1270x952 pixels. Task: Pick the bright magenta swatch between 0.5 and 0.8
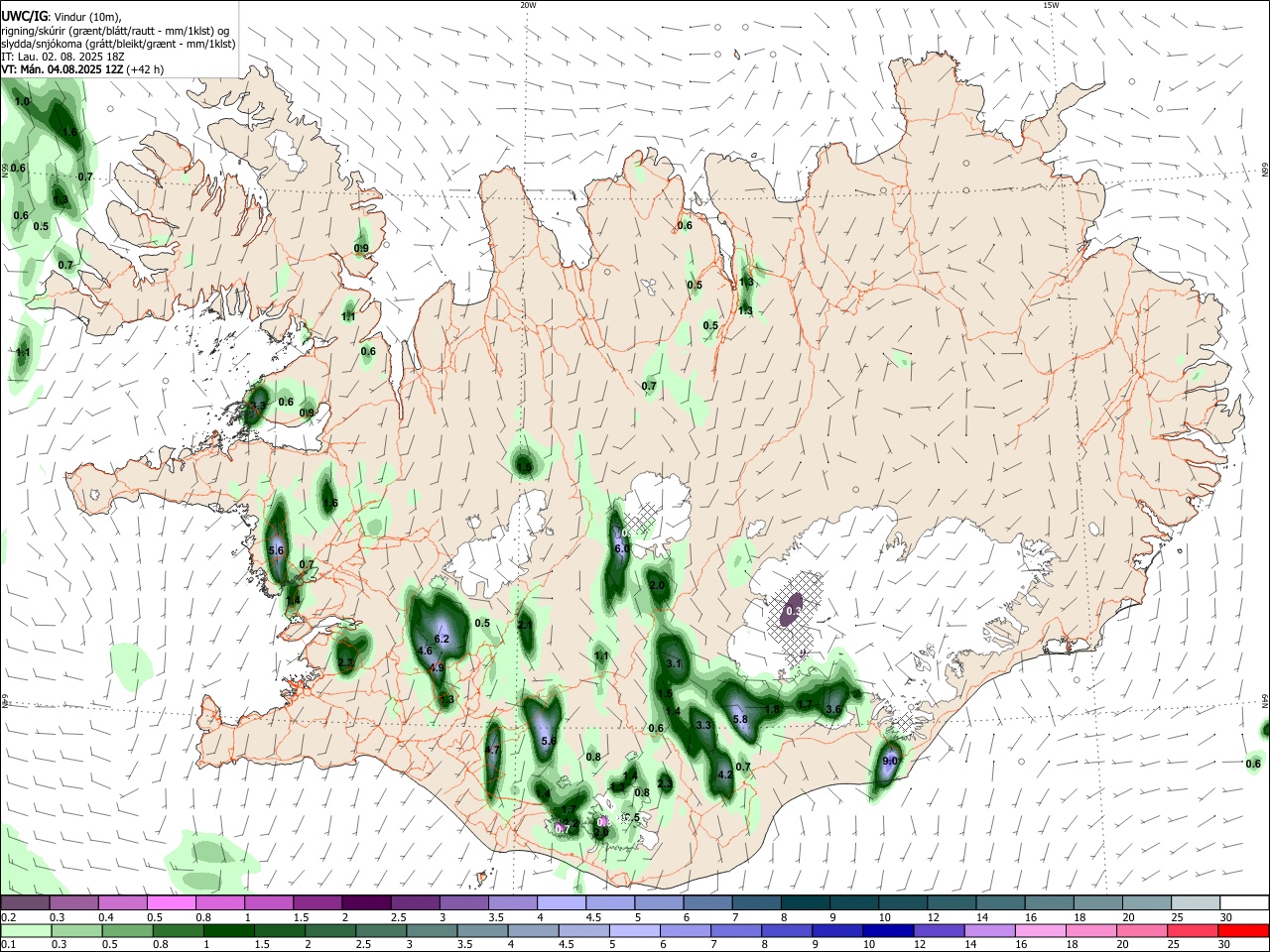(171, 903)
